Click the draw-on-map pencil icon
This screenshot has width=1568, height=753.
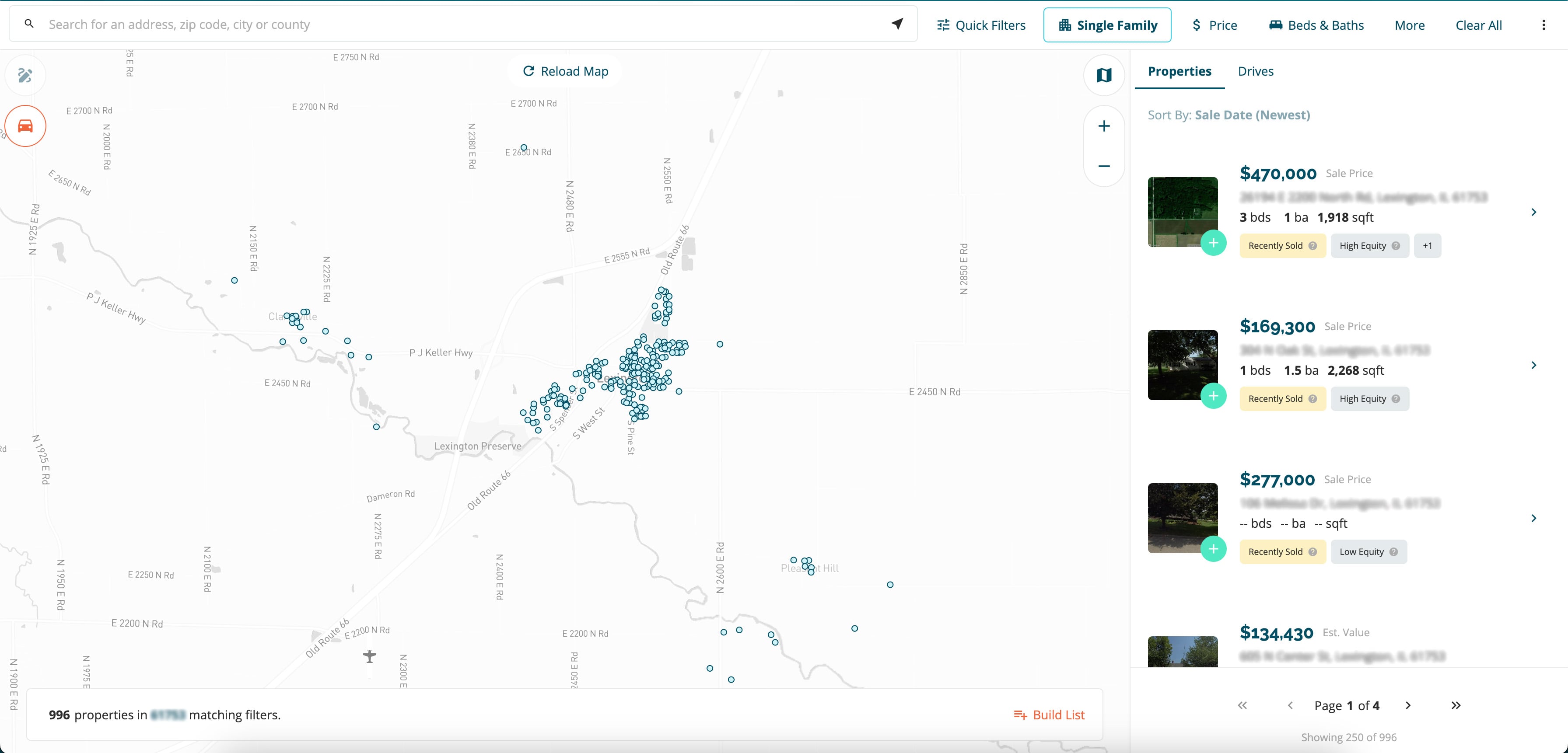click(25, 75)
